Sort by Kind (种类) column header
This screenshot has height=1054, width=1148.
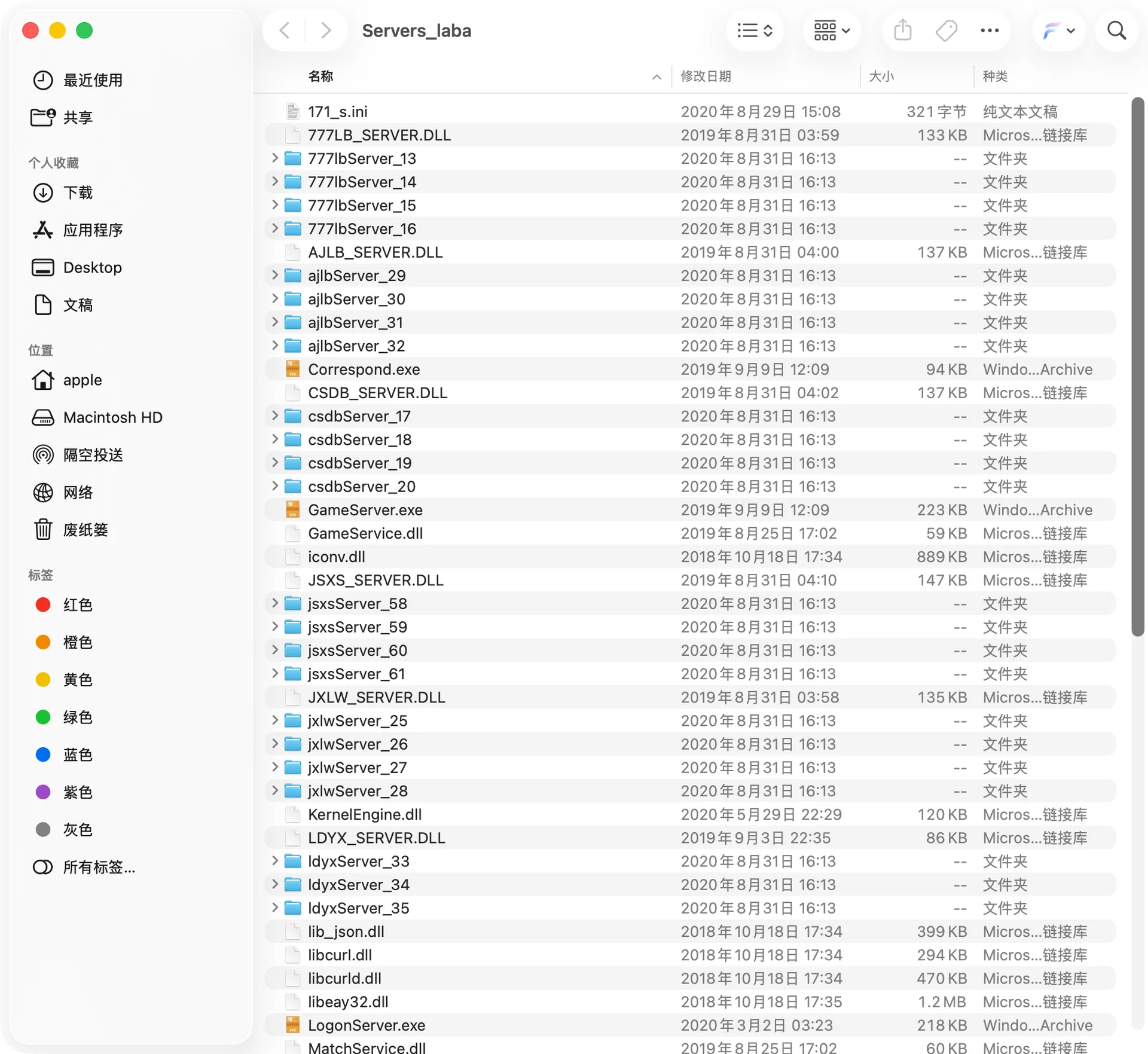[x=996, y=77]
